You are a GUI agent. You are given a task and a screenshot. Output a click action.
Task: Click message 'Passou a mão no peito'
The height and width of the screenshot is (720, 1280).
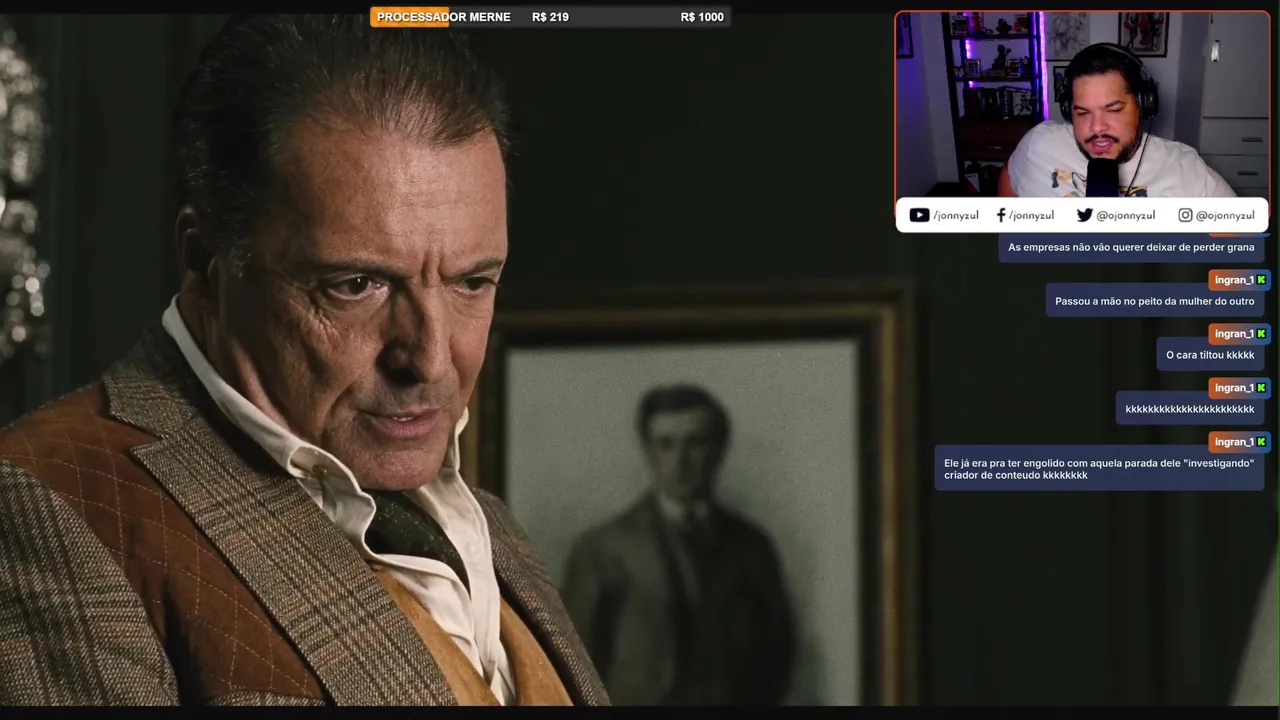[1154, 301]
